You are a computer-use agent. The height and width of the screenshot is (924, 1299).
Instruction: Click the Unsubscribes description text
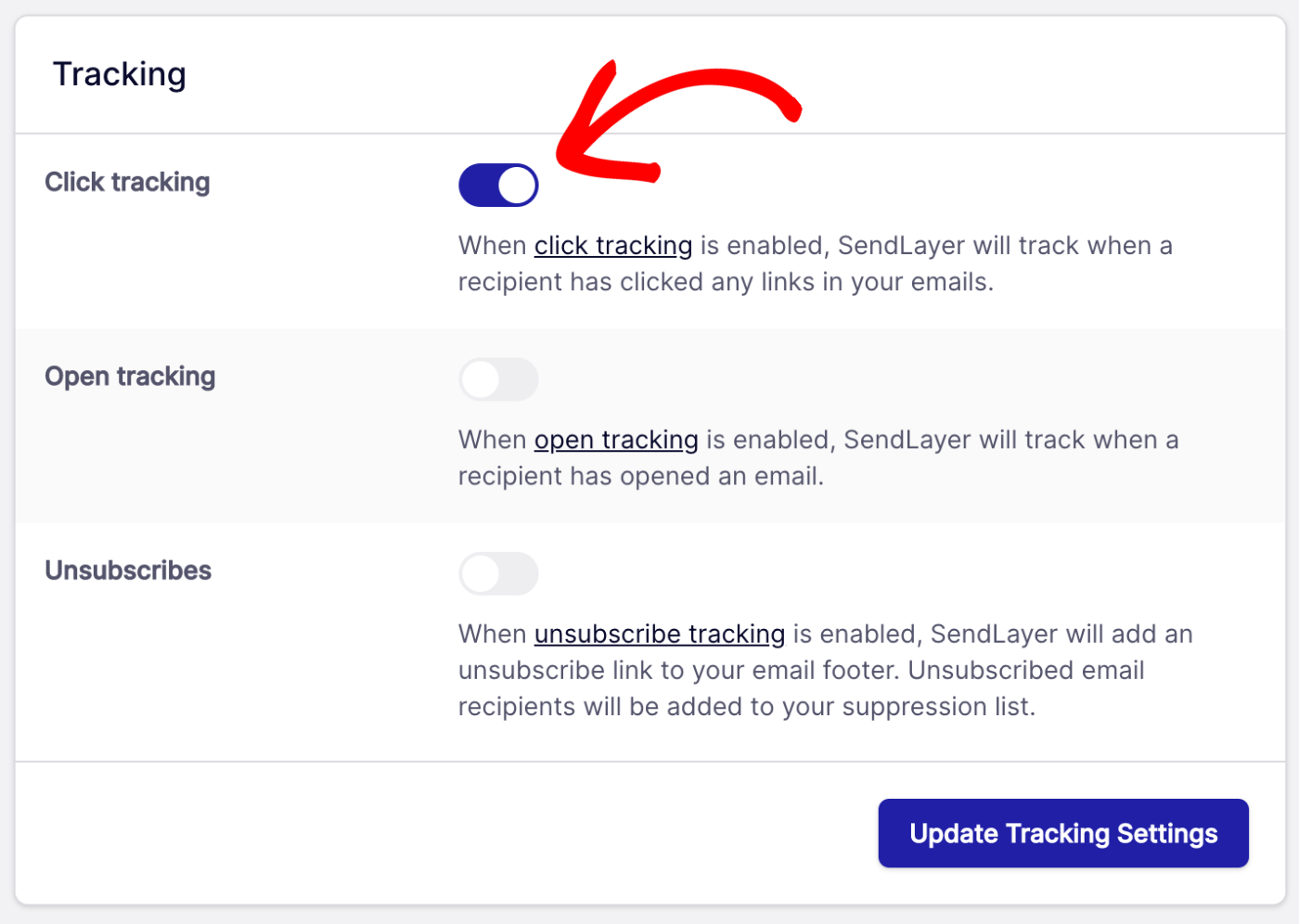tap(824, 670)
